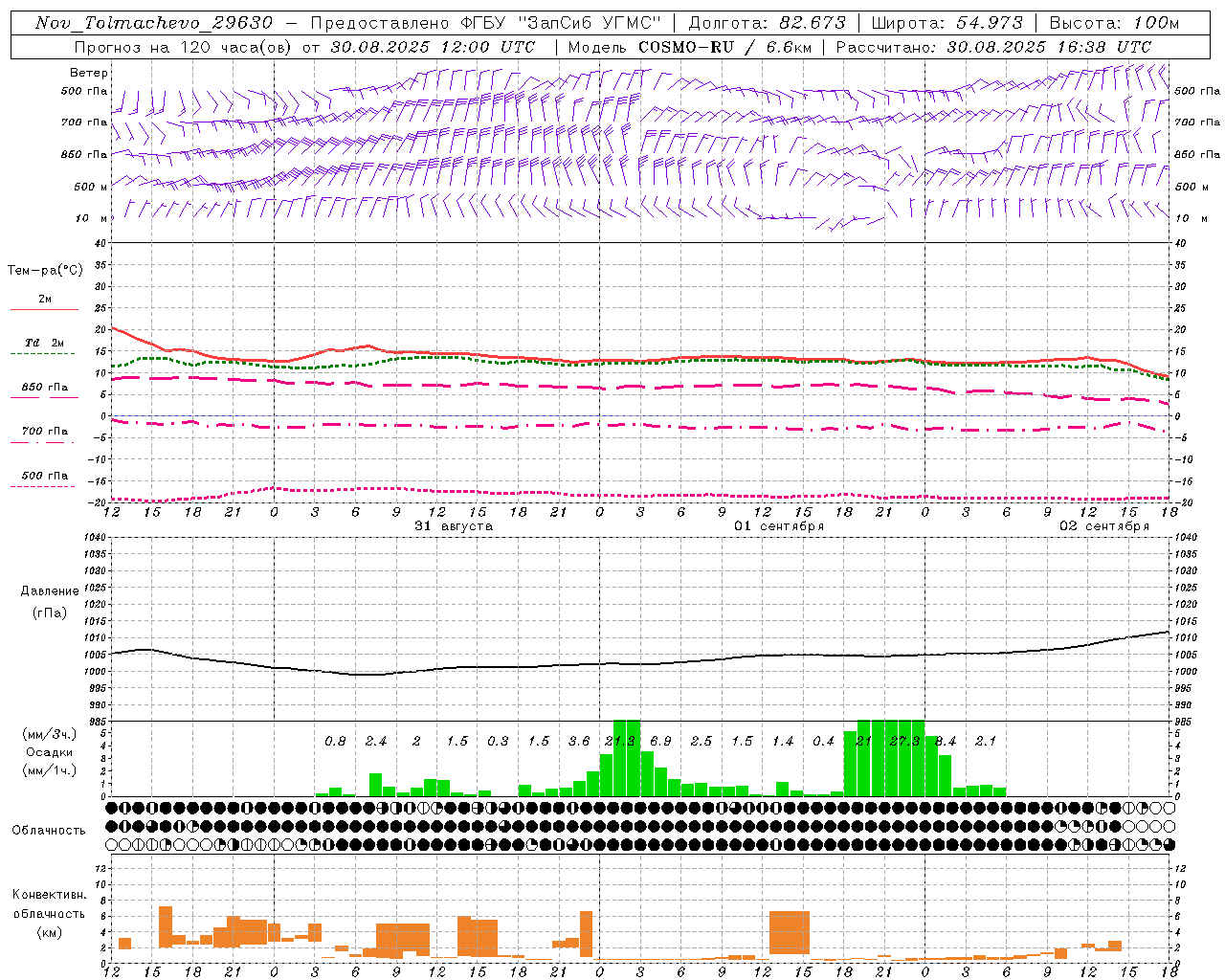Click the 6.9 precipitation total

point(660,742)
